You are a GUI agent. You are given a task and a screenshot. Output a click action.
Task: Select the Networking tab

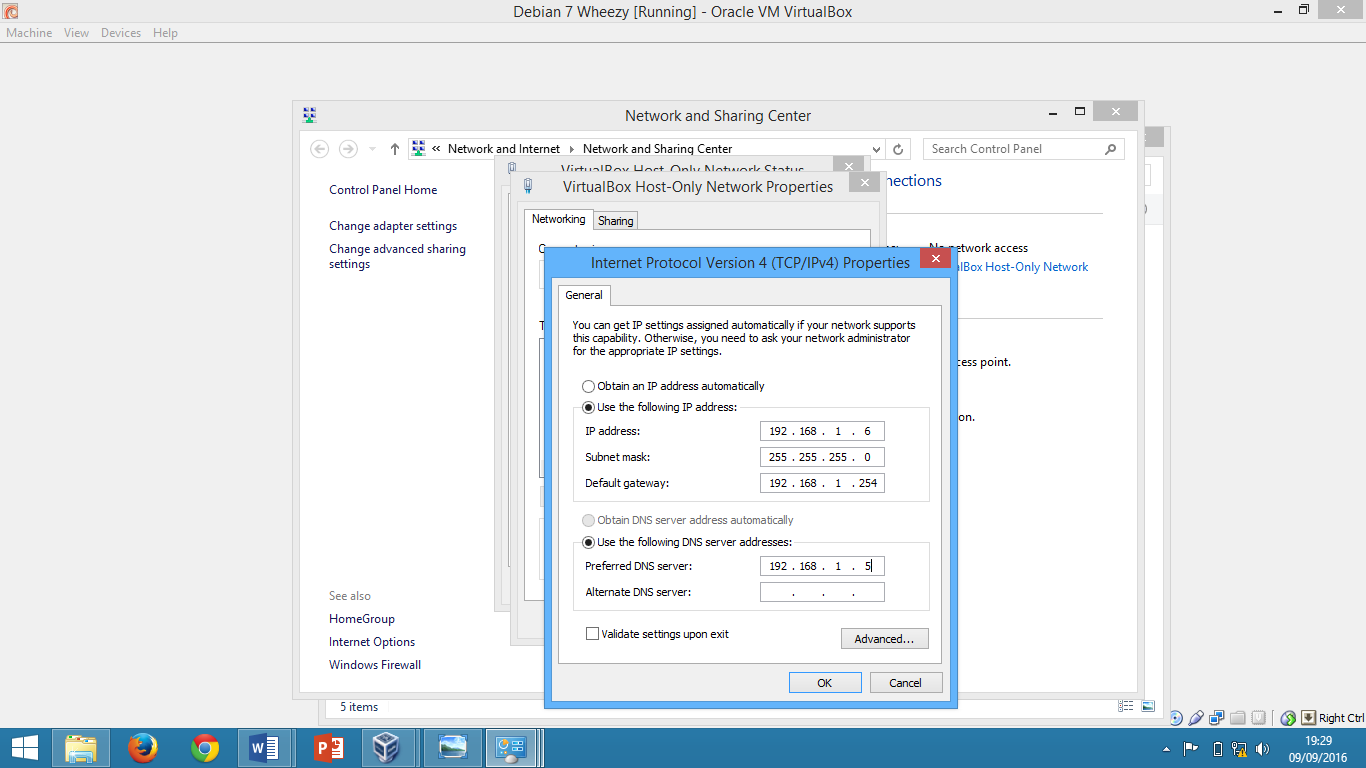click(x=559, y=219)
